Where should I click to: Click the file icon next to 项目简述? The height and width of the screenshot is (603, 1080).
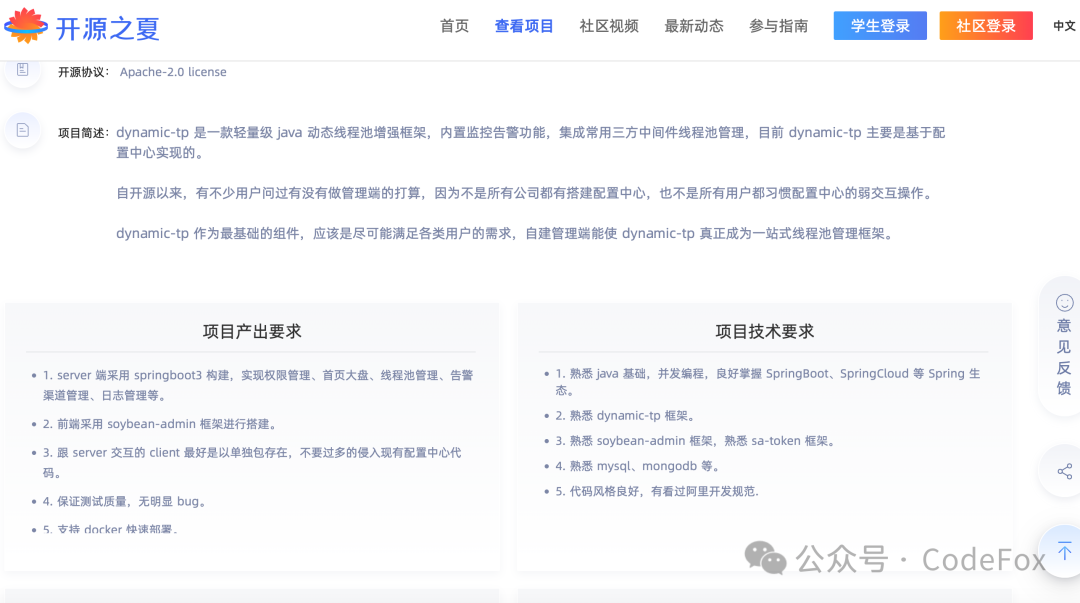point(22,130)
